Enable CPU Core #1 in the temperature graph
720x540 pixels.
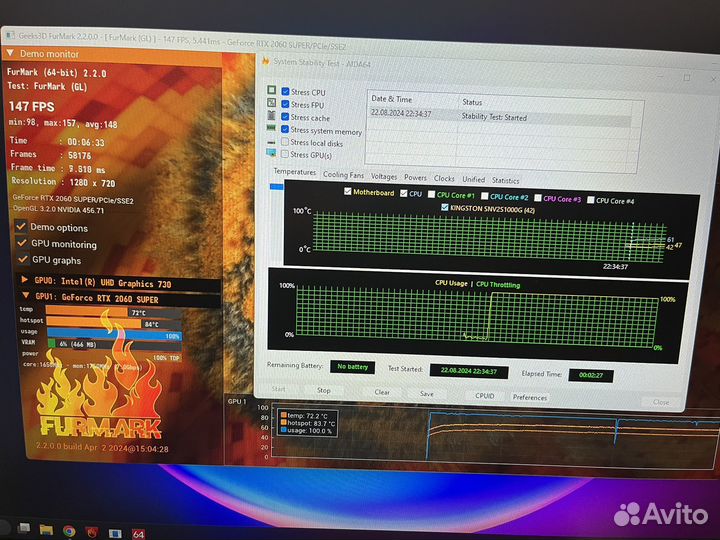coord(431,194)
